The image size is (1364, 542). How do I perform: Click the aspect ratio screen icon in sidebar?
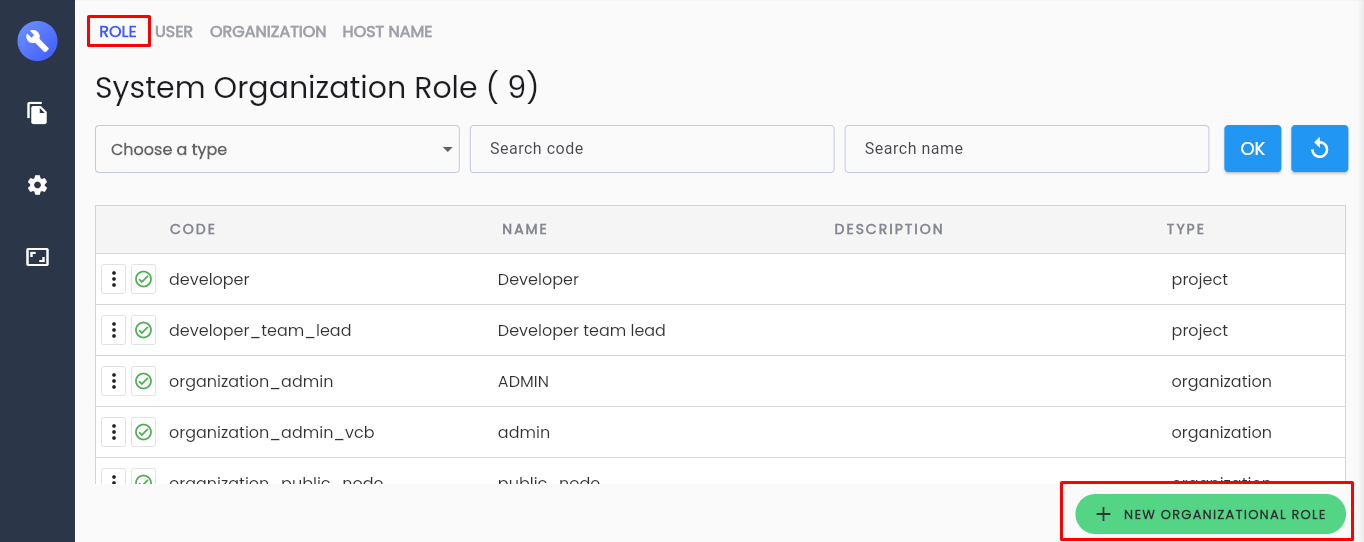coord(37,257)
